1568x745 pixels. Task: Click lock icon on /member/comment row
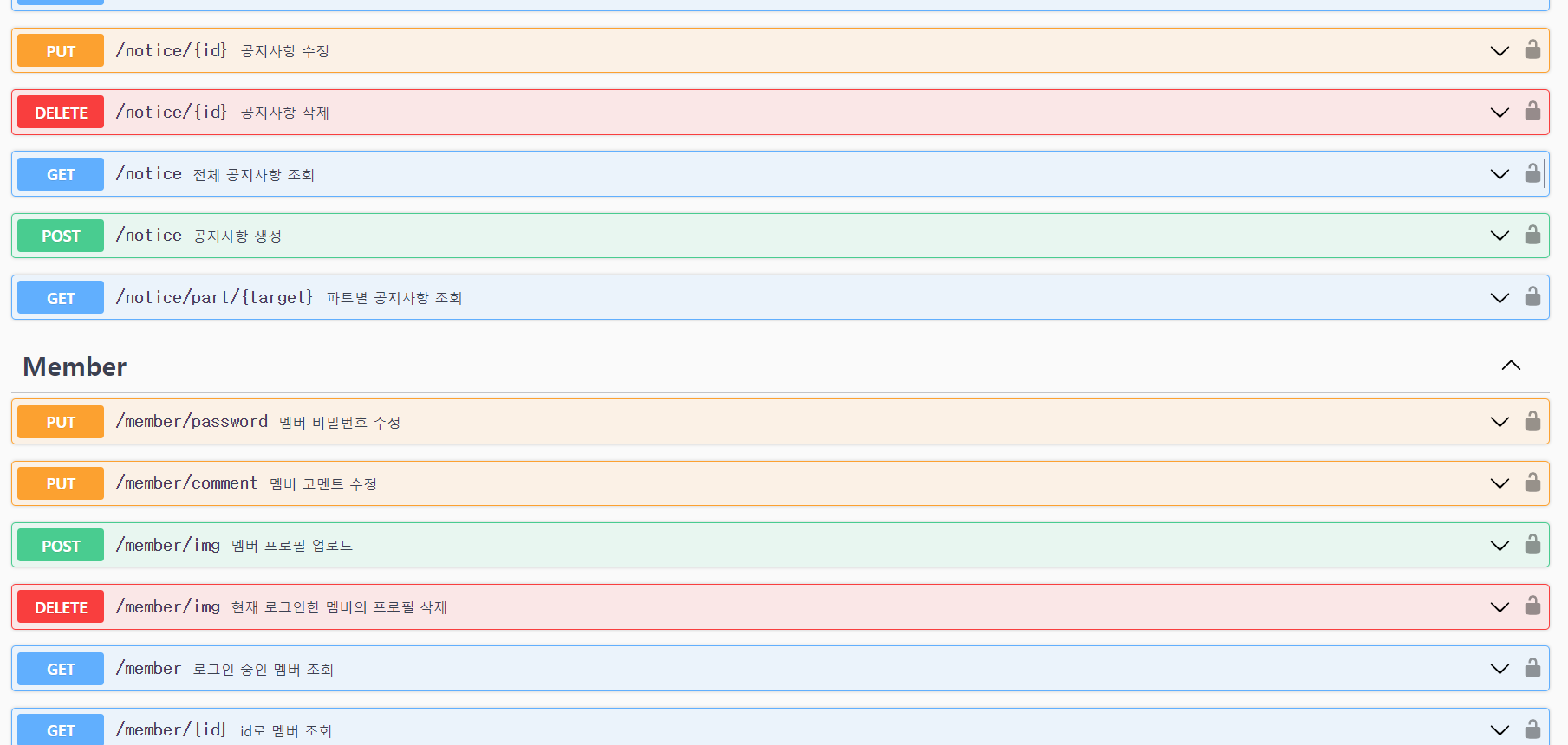pos(1532,483)
